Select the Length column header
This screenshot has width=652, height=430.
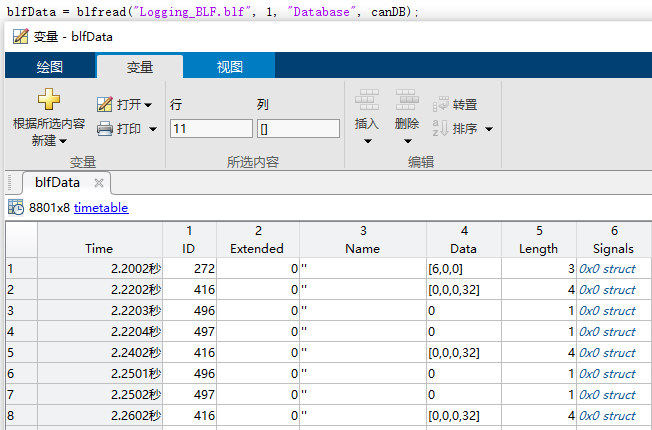[x=538, y=240]
